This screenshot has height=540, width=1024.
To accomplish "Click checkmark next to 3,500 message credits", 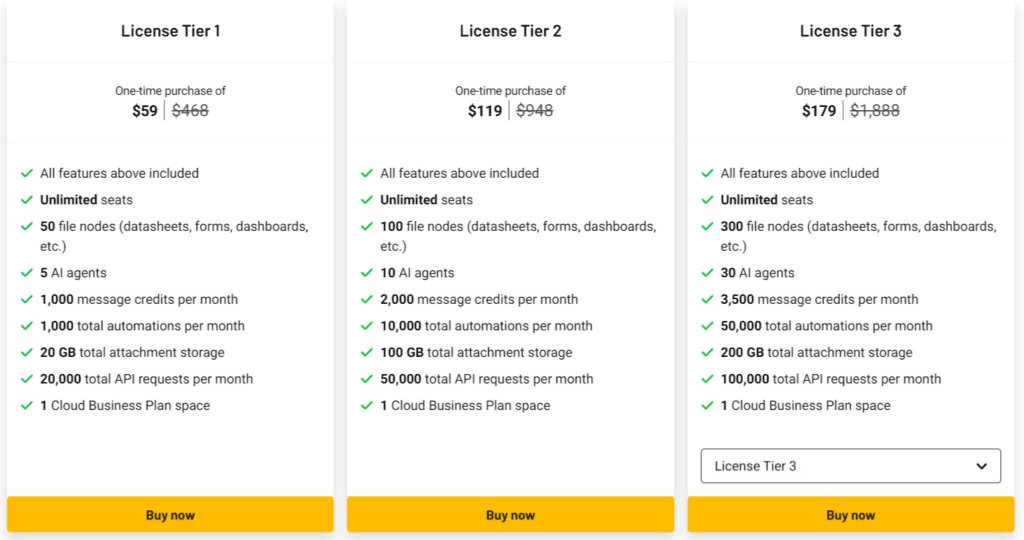I will [x=707, y=300].
